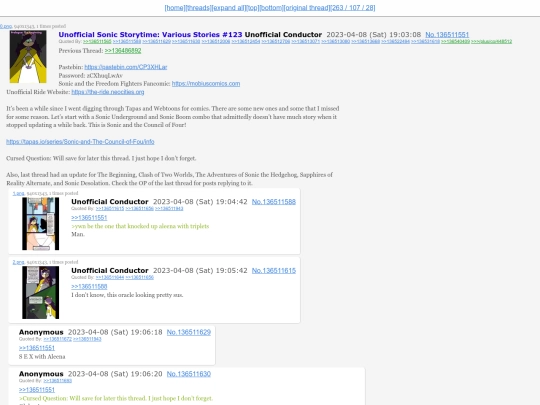Enlarge the 1.png comic page thumbnail
Viewport: 540px width, 405px height.
(x=41, y=224)
